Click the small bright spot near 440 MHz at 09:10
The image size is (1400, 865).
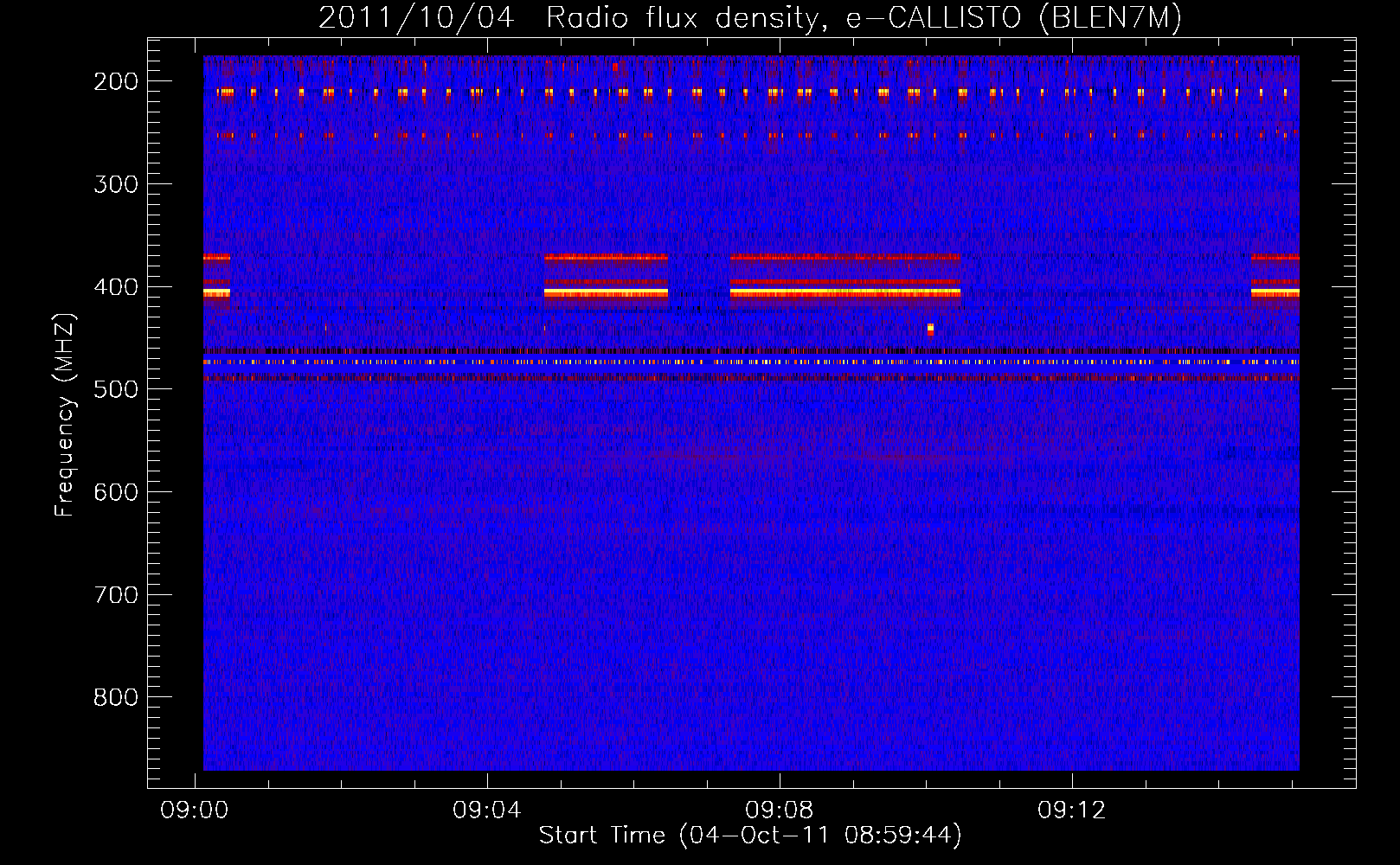[930, 329]
